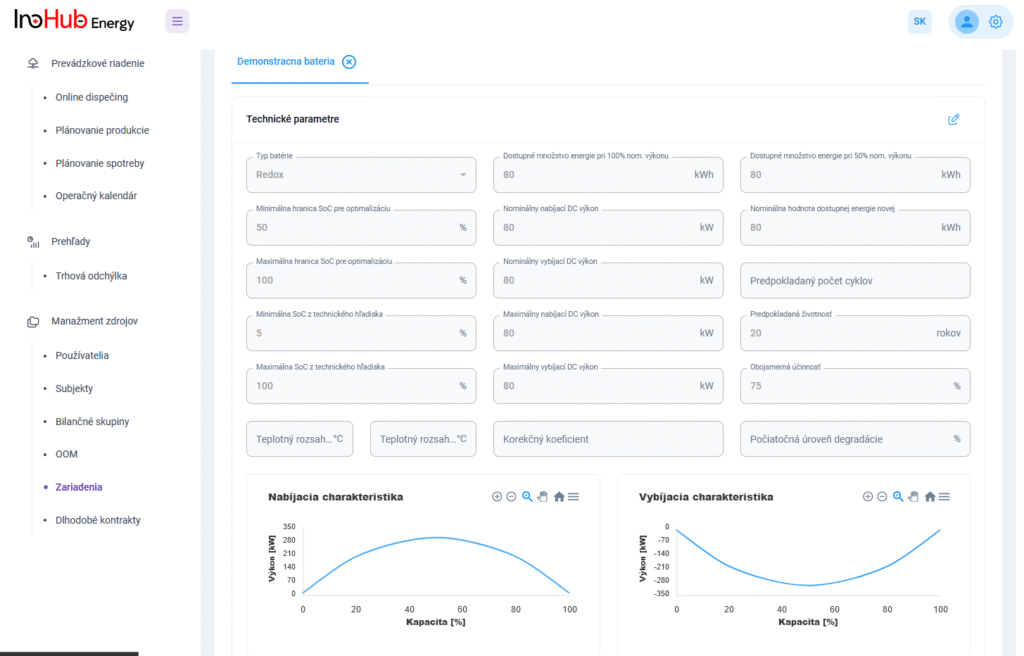Open settings via the gear icon
Screen dimensions: 1024x656
[996, 22]
